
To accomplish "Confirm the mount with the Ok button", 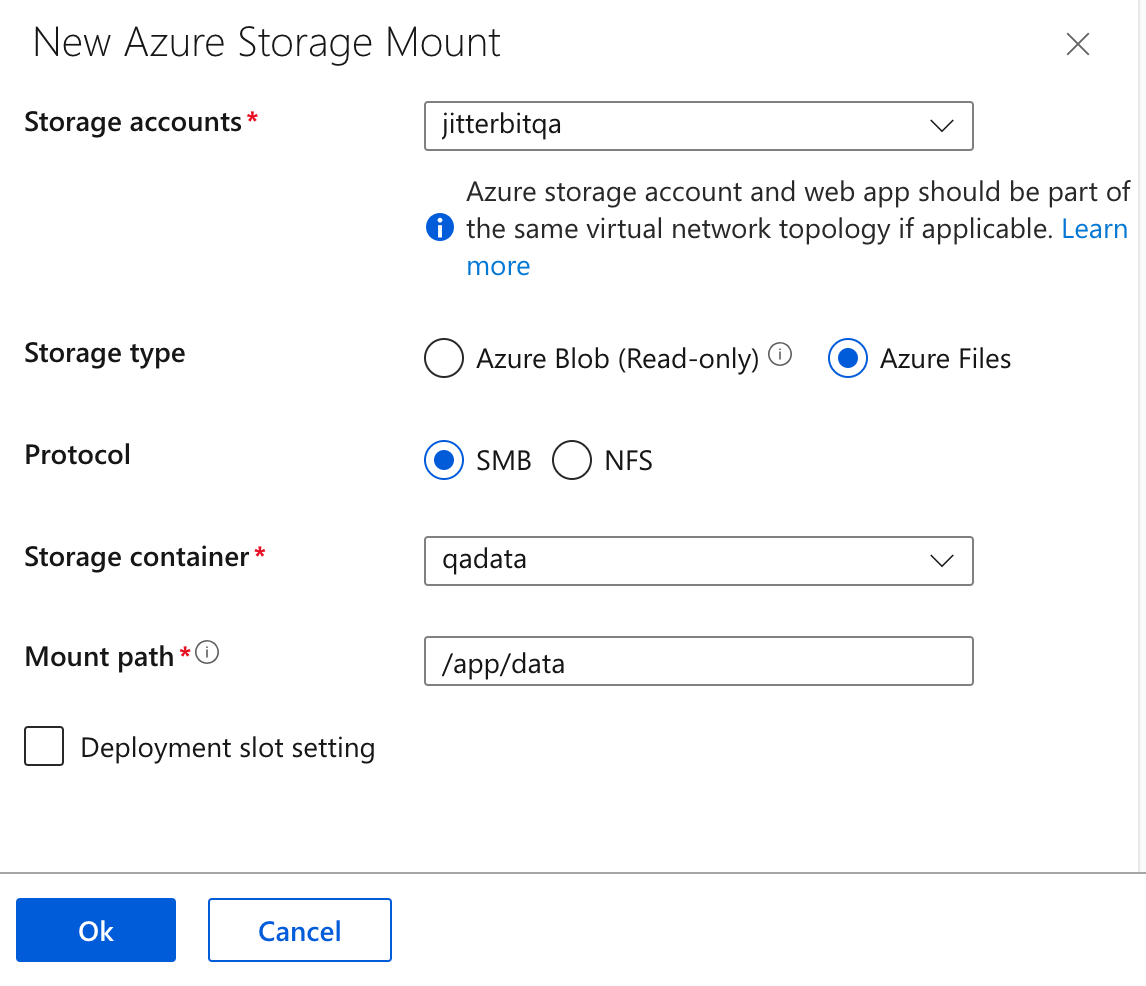I will coord(96,930).
